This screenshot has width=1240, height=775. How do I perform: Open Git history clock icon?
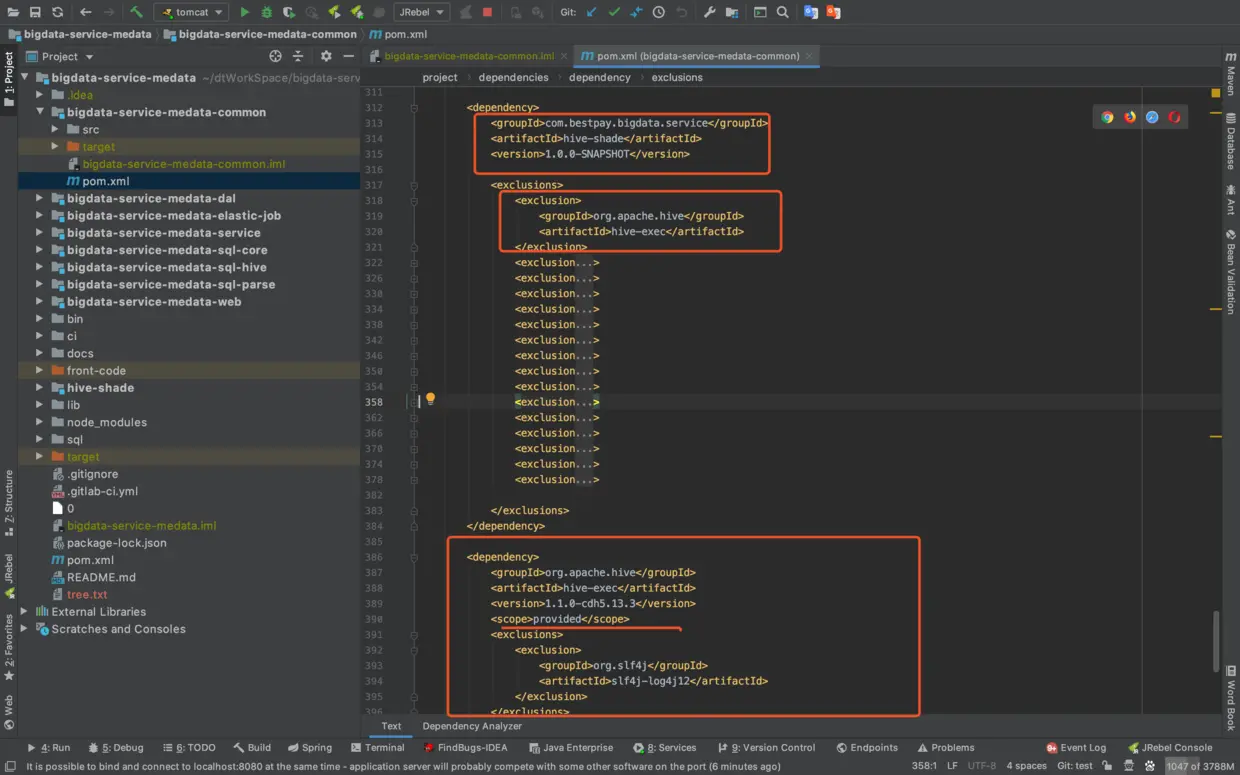(x=658, y=12)
